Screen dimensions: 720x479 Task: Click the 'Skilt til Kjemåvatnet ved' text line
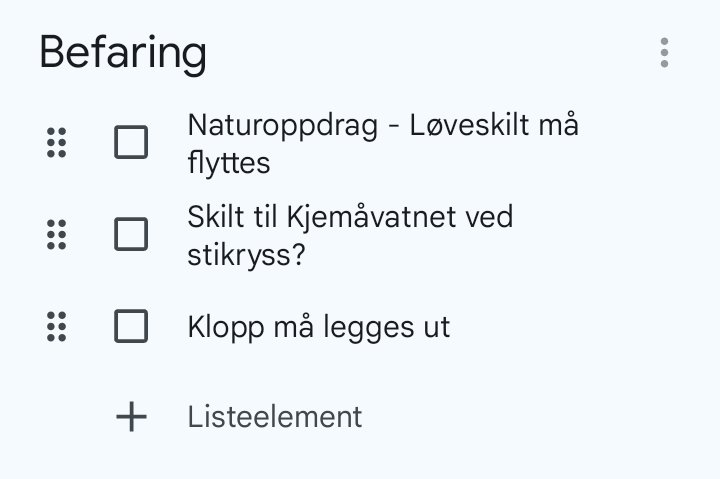[350, 217]
